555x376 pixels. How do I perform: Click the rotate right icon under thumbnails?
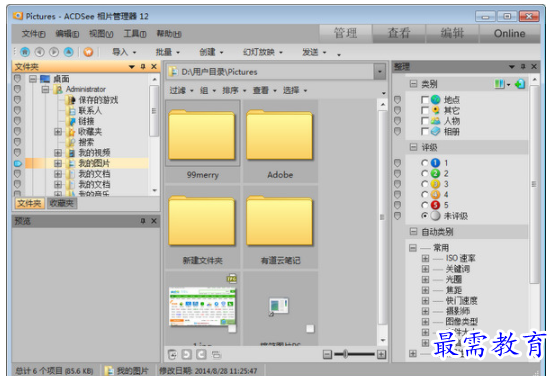[x=201, y=354]
